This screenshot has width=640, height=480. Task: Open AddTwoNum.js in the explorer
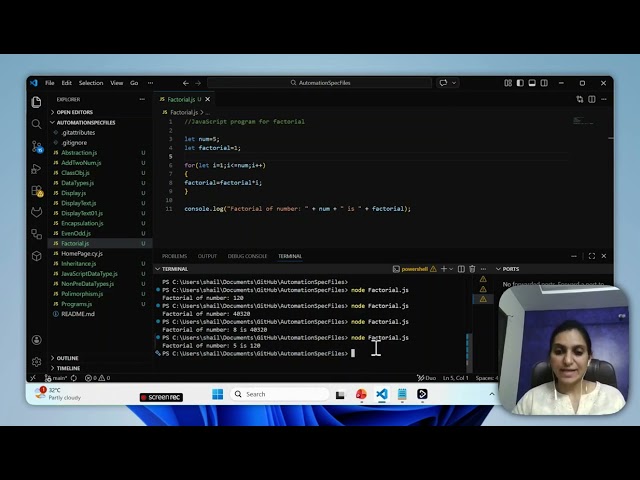tap(81, 163)
